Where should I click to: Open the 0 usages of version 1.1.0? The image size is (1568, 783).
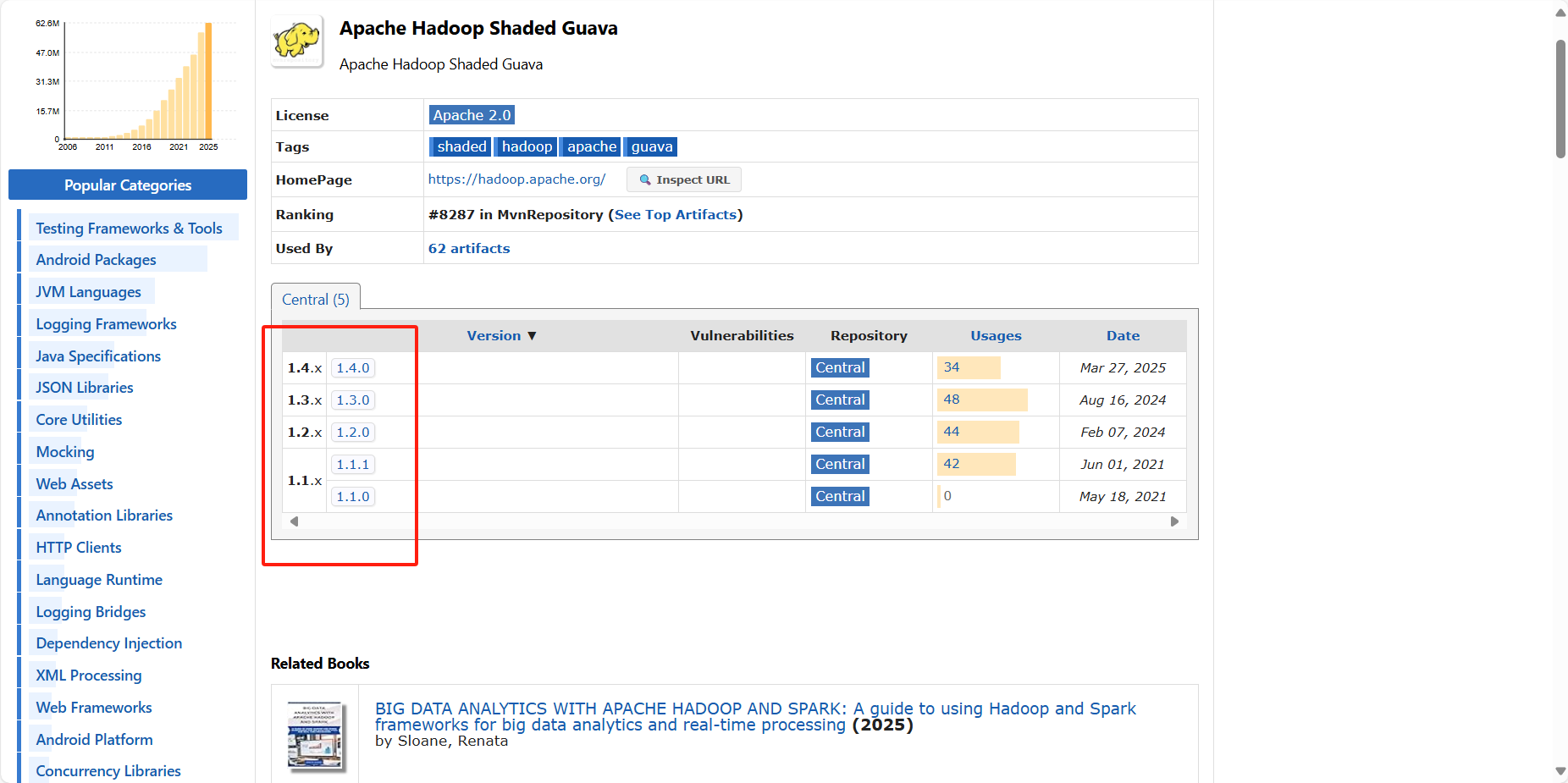(x=947, y=496)
